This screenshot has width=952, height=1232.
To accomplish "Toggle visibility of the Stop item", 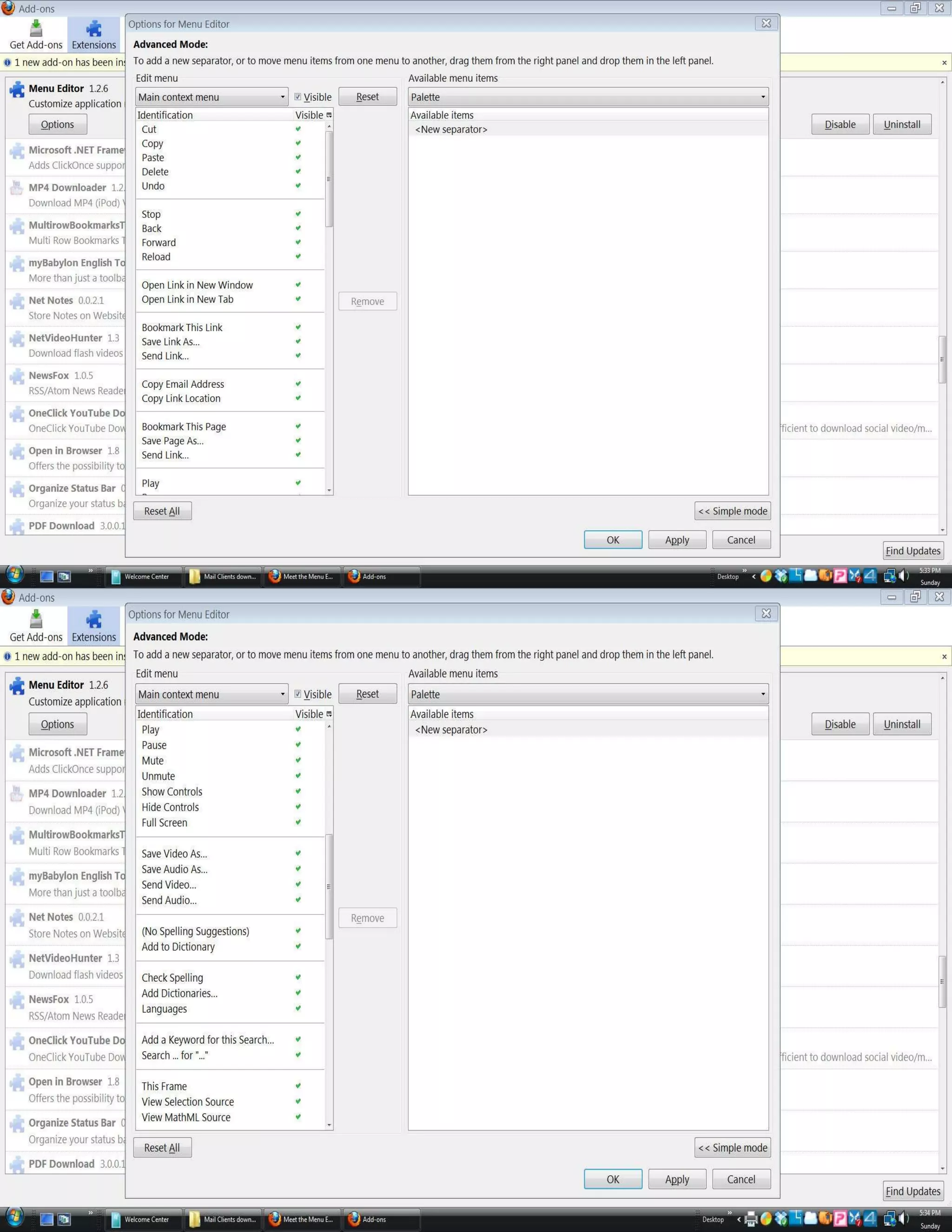I will tap(298, 214).
